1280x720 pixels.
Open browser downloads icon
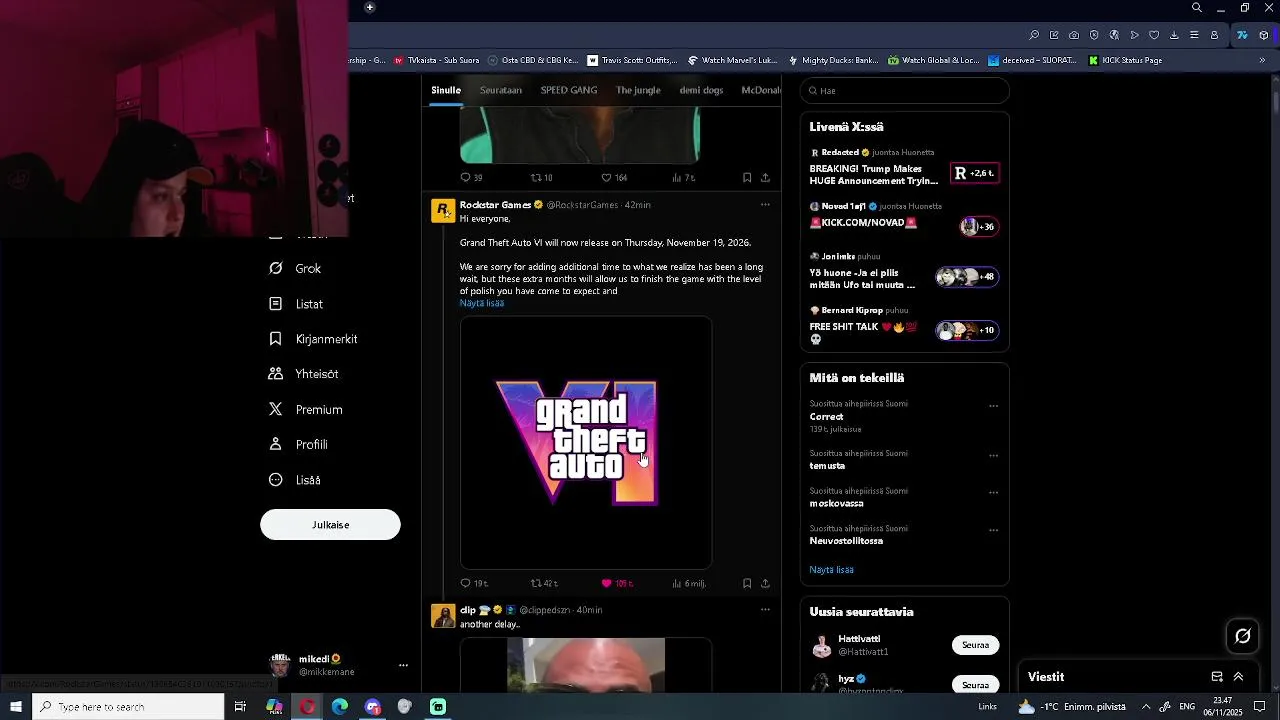pos(1174,35)
